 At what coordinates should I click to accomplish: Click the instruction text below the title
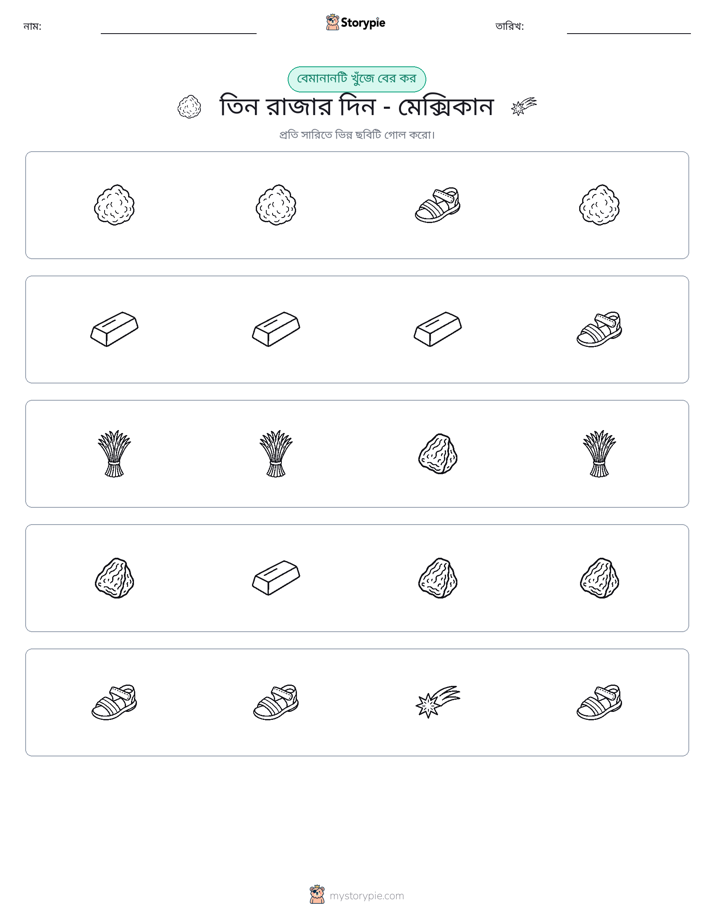click(x=357, y=135)
